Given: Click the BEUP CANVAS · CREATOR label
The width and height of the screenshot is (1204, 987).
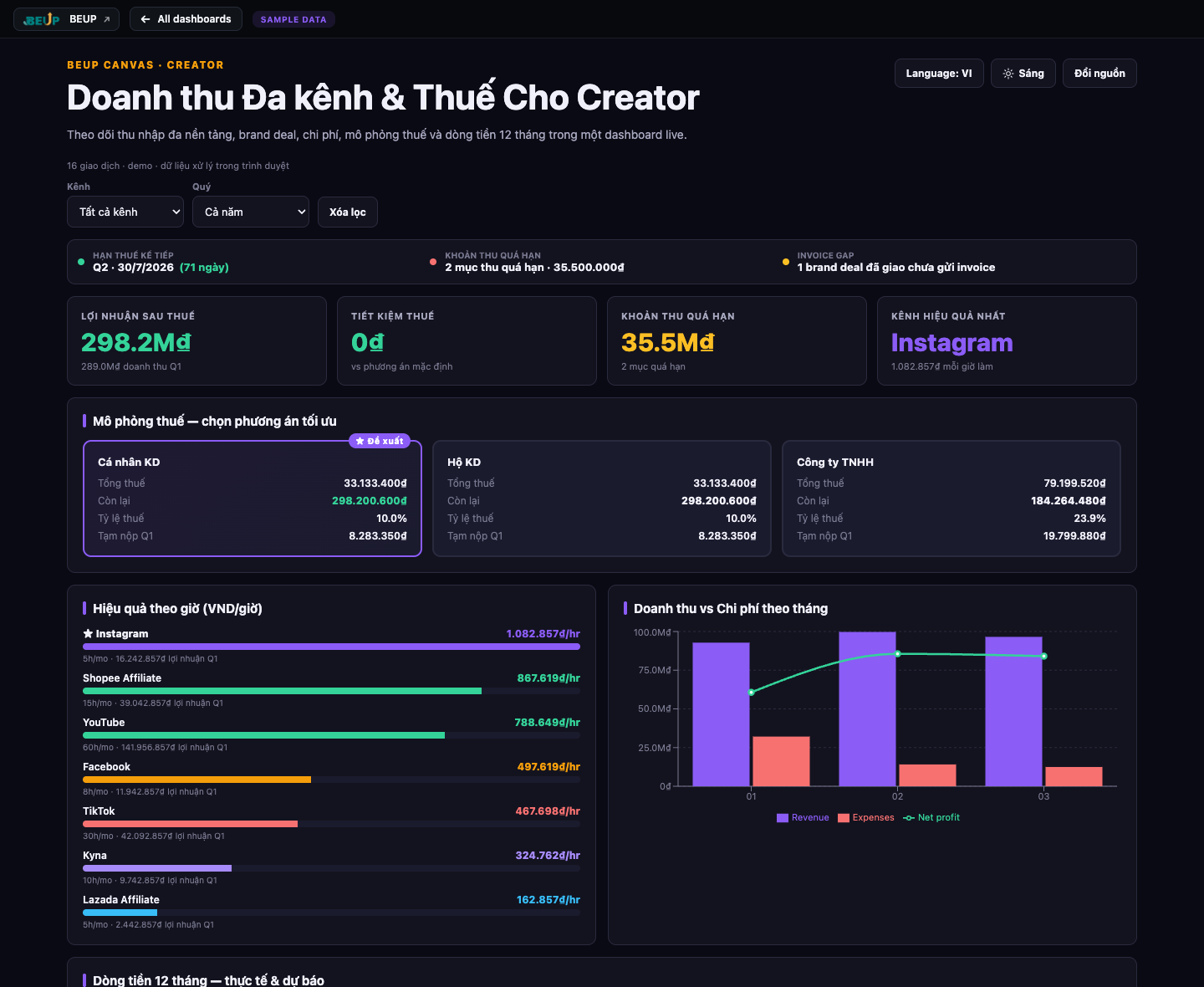Looking at the screenshot, I should pos(145,65).
